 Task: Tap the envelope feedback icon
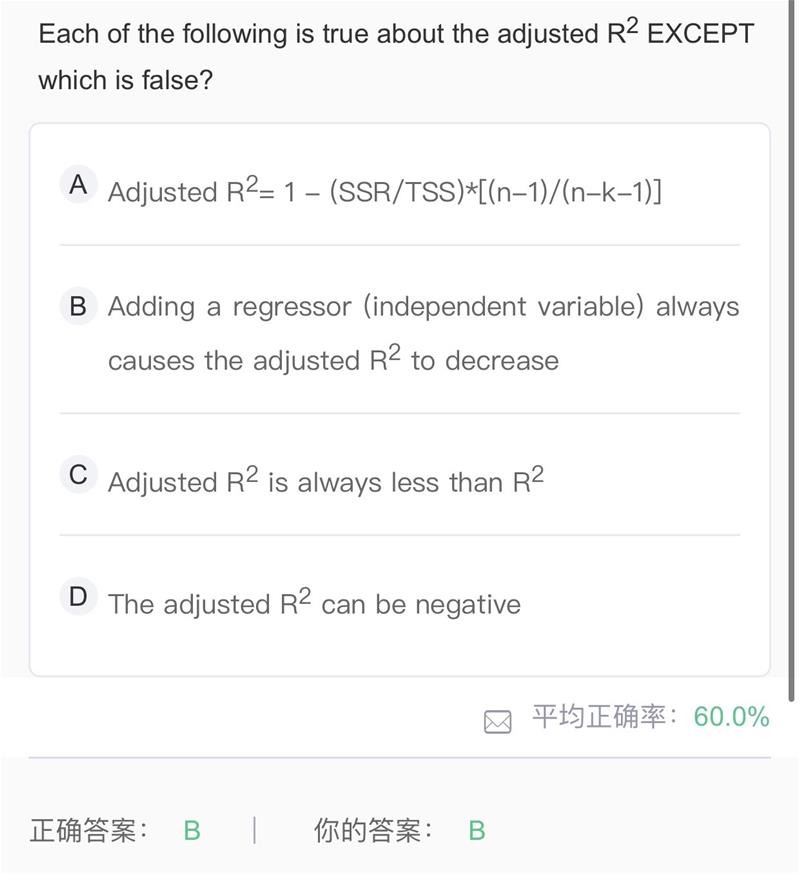[x=498, y=722]
